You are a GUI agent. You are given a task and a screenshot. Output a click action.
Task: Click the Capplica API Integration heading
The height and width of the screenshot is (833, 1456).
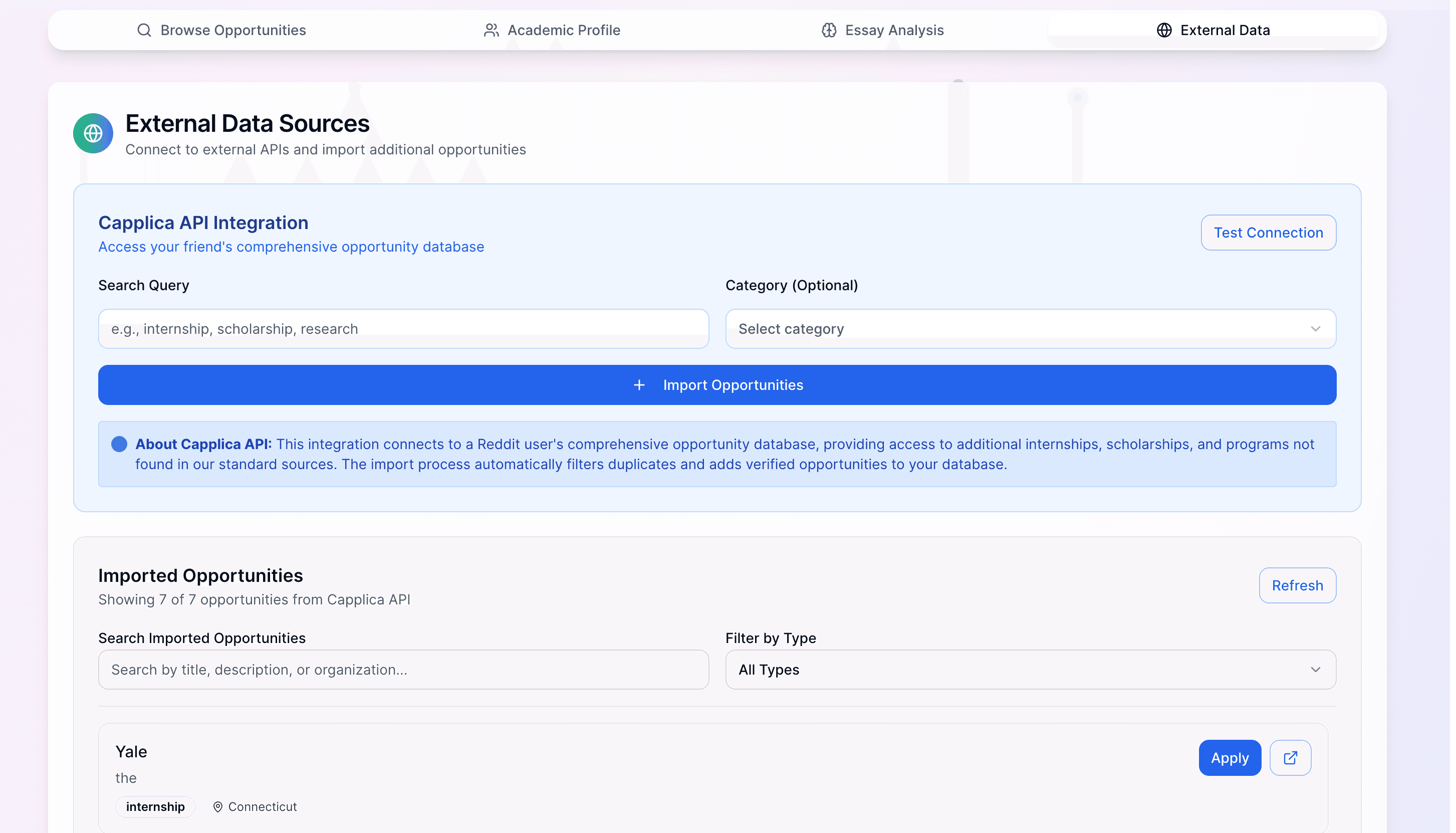click(203, 223)
